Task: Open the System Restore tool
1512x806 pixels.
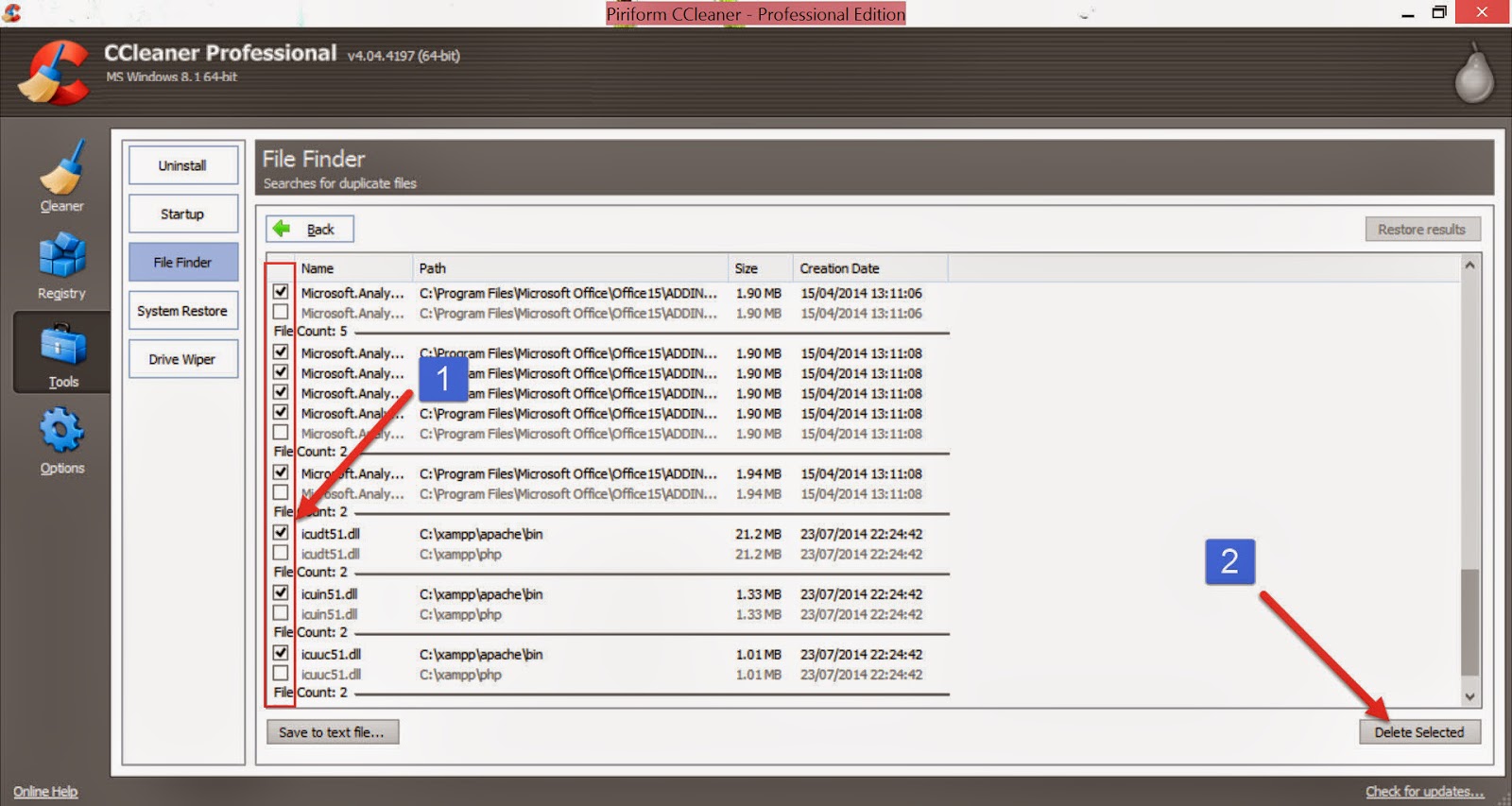Action: coord(183,311)
